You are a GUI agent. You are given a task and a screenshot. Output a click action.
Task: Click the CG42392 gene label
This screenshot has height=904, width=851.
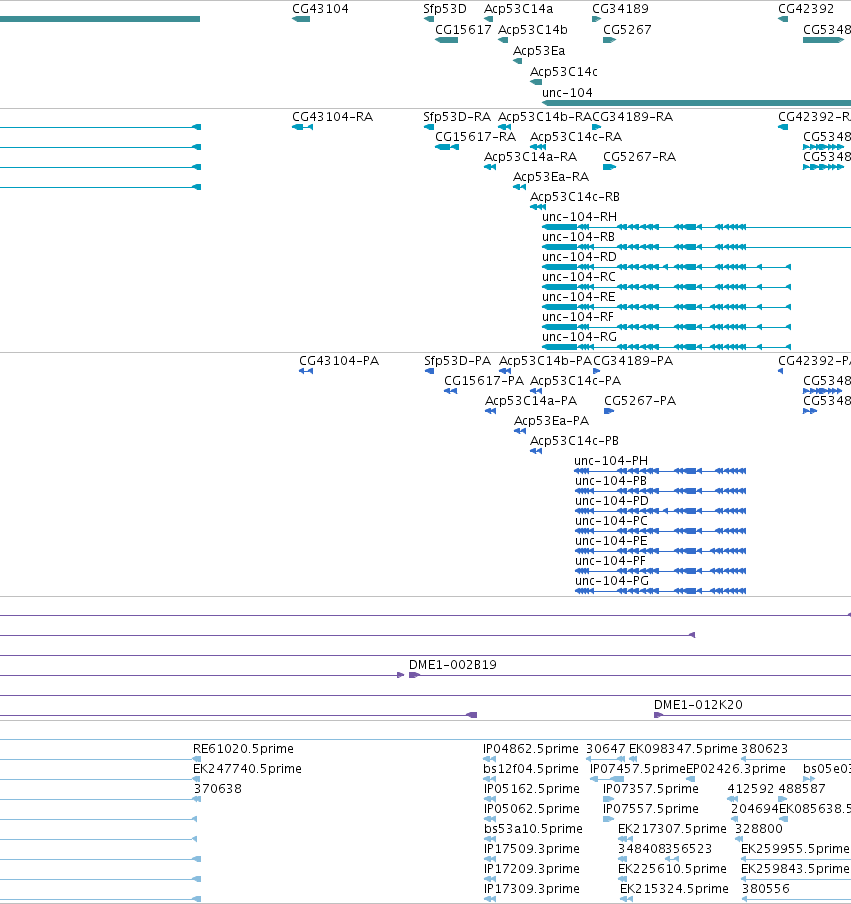806,9
